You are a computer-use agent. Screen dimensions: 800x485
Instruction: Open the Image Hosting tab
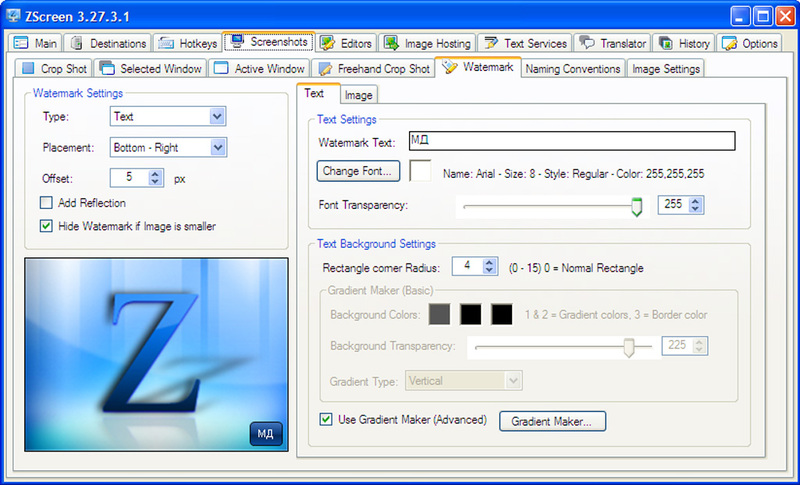pyautogui.click(x=428, y=43)
